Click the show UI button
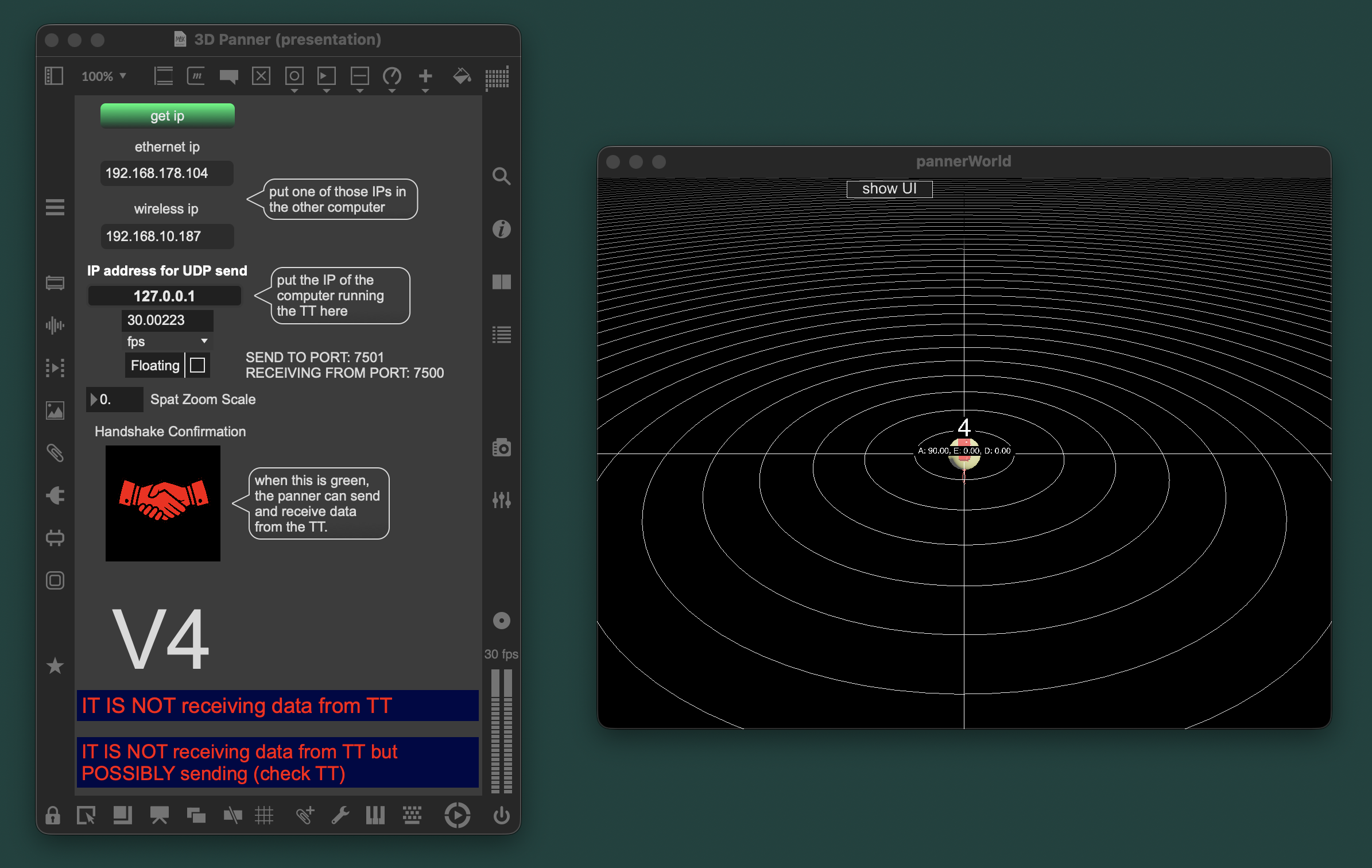This screenshot has height=868, width=1372. pyautogui.click(x=889, y=189)
